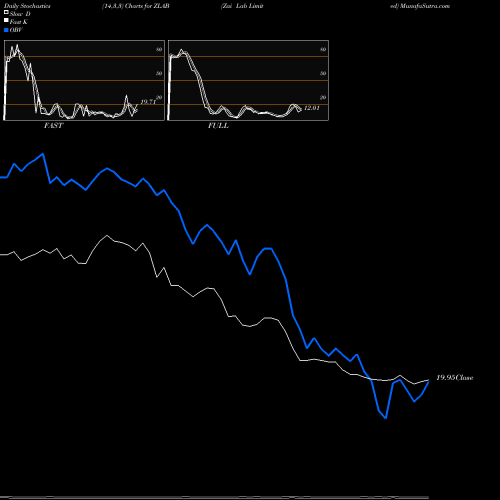Click the Slow D legend swatch

point(6,12)
